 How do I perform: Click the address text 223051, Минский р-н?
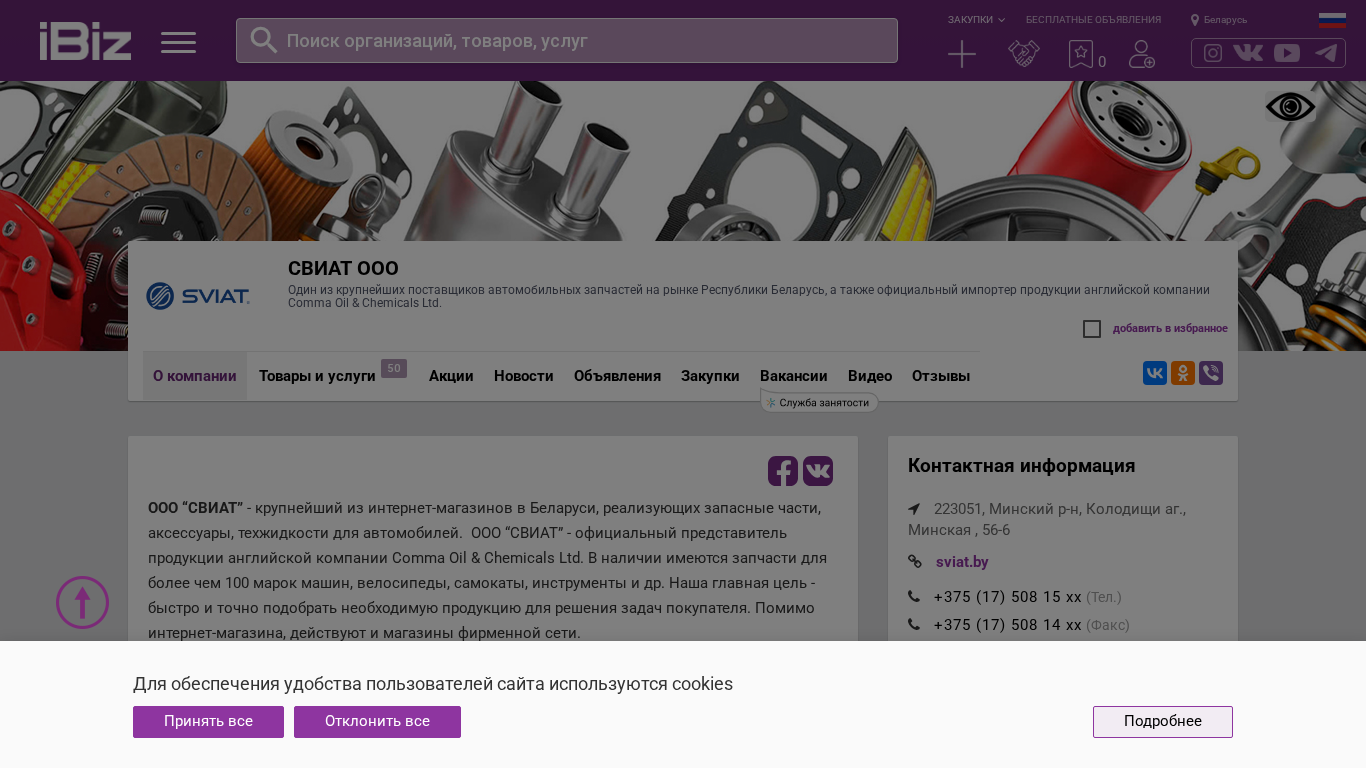[x=1047, y=519]
